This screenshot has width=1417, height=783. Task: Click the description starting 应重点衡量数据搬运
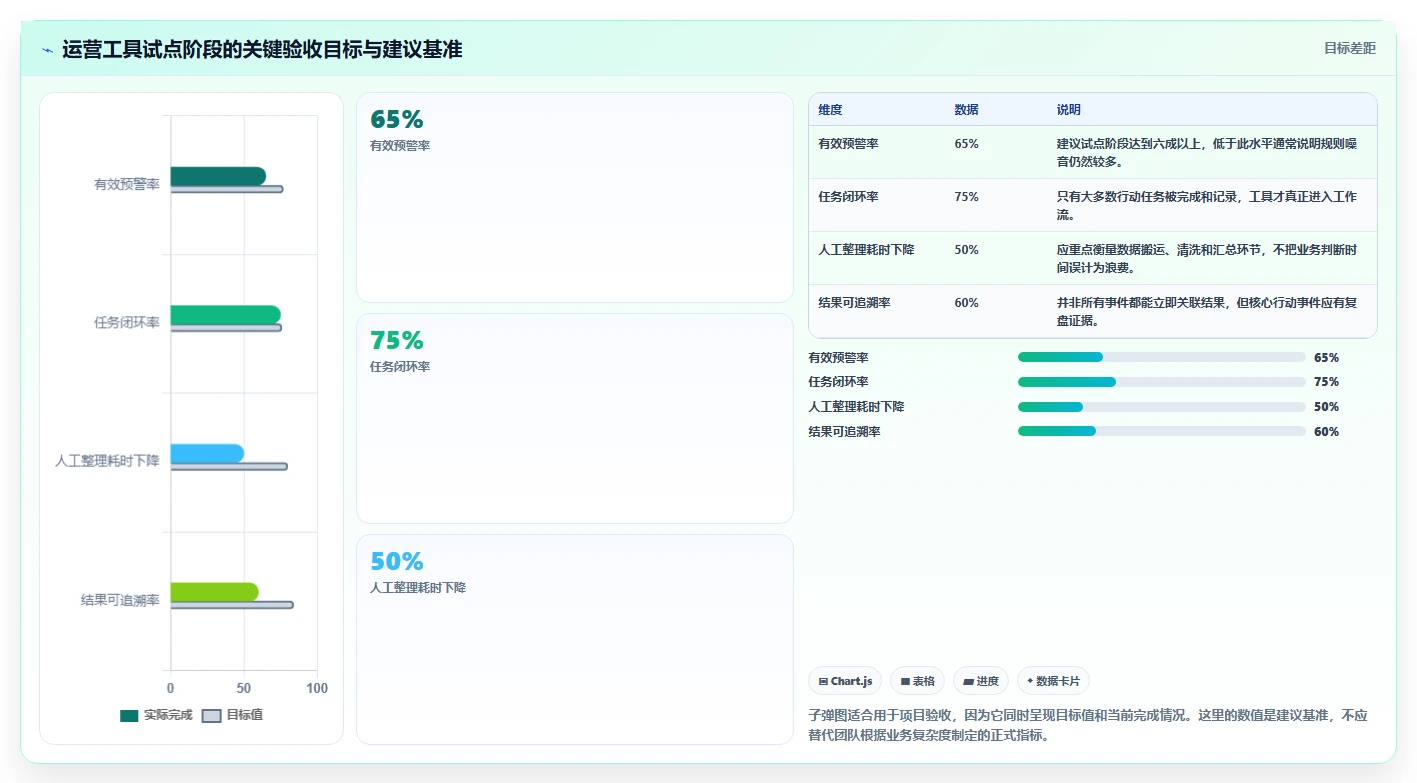tap(1207, 258)
